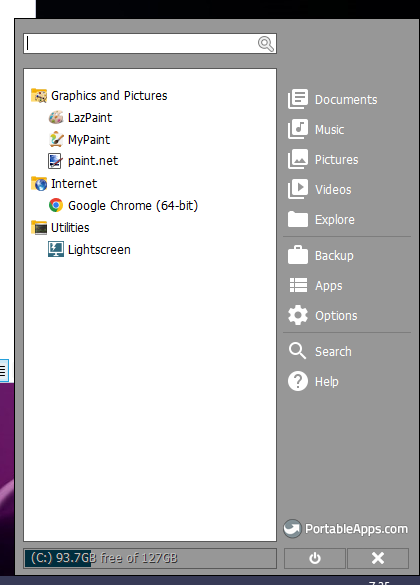420x585 pixels.
Task: Click the Google Chrome (64-bit) text
Action: tap(133, 206)
